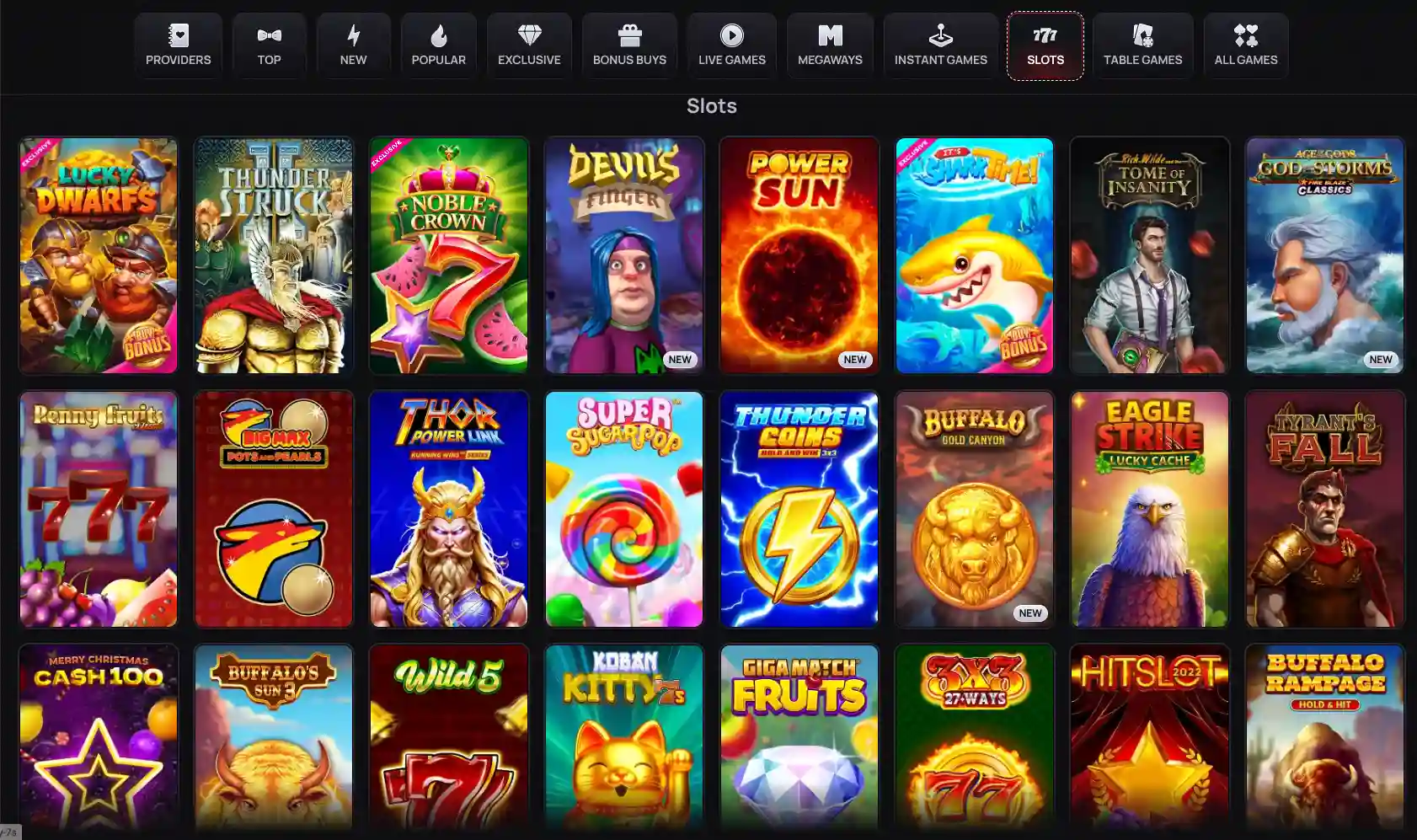Open the New games lightning icon
Viewport: 1417px width, 840px height.
[x=354, y=35]
